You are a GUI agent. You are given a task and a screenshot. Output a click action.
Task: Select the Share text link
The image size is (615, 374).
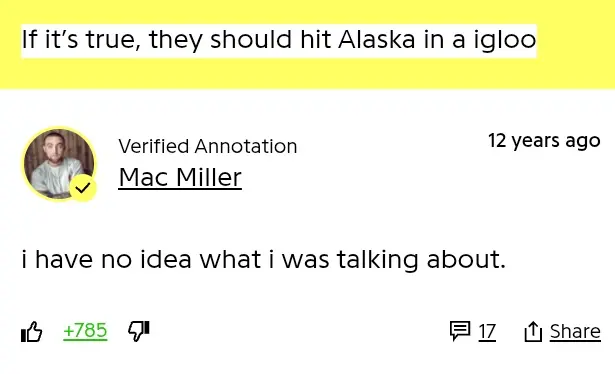(x=575, y=332)
